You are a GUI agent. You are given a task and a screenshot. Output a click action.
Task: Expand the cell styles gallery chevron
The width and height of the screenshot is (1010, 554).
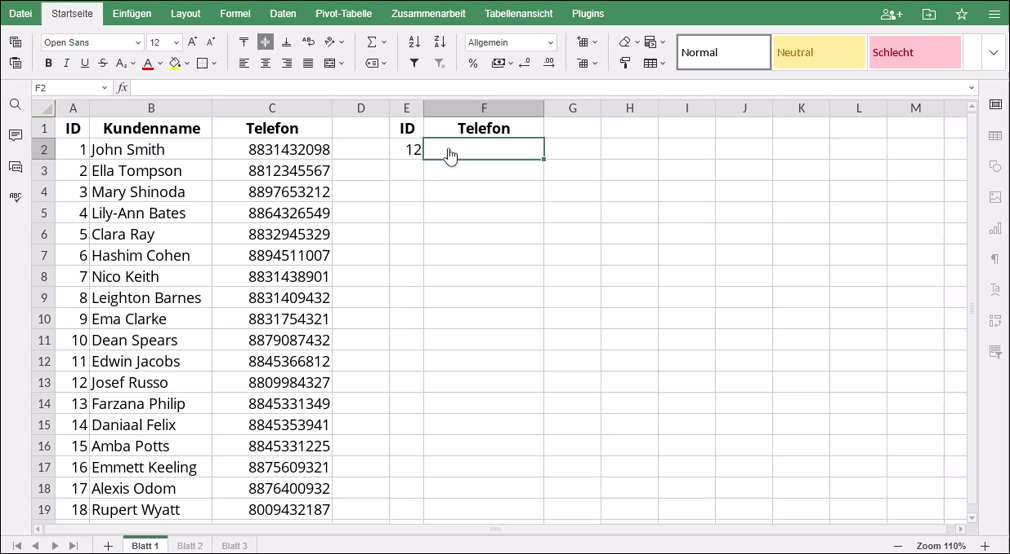pyautogui.click(x=993, y=53)
